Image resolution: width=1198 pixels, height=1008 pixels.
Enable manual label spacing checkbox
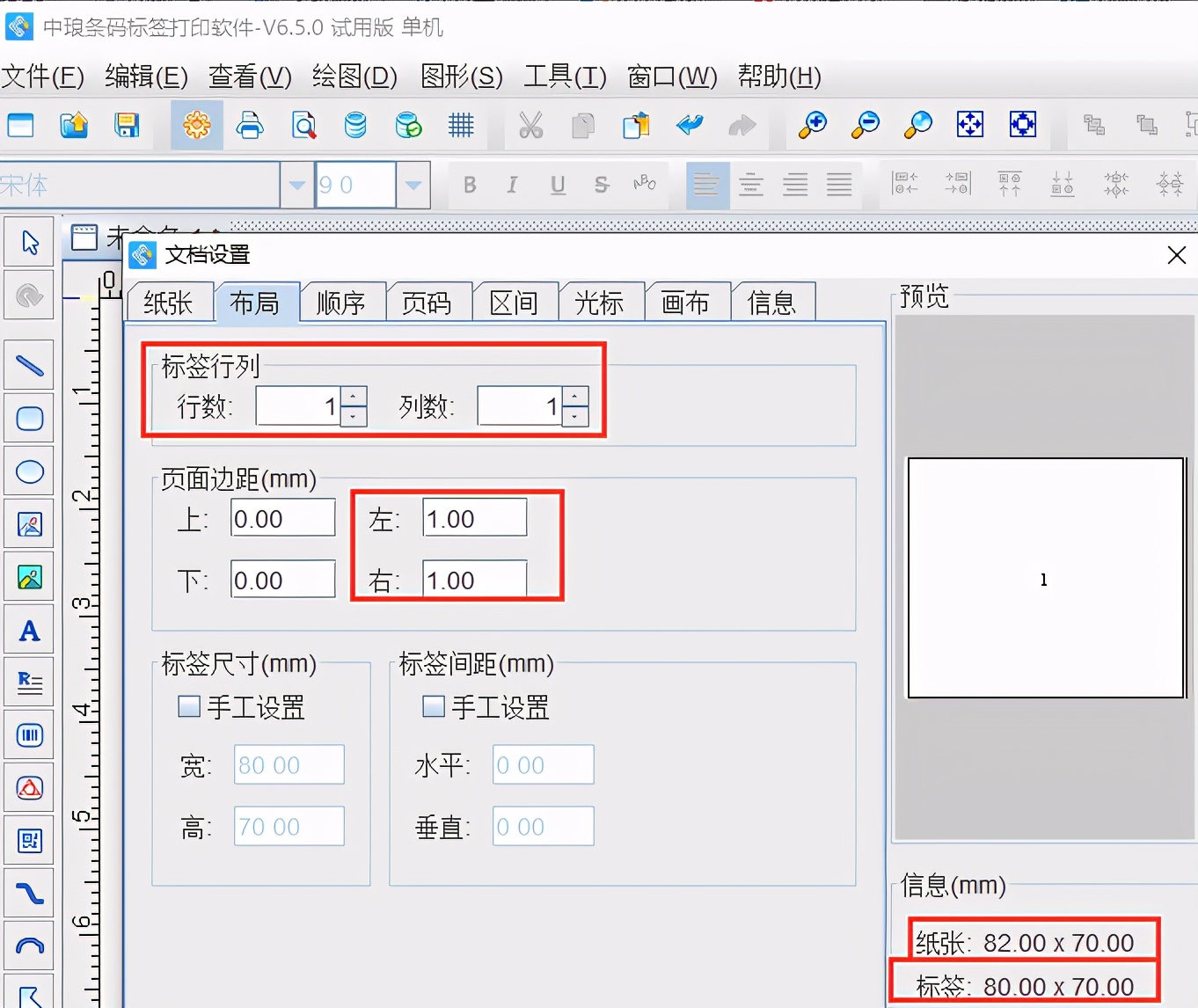433,705
